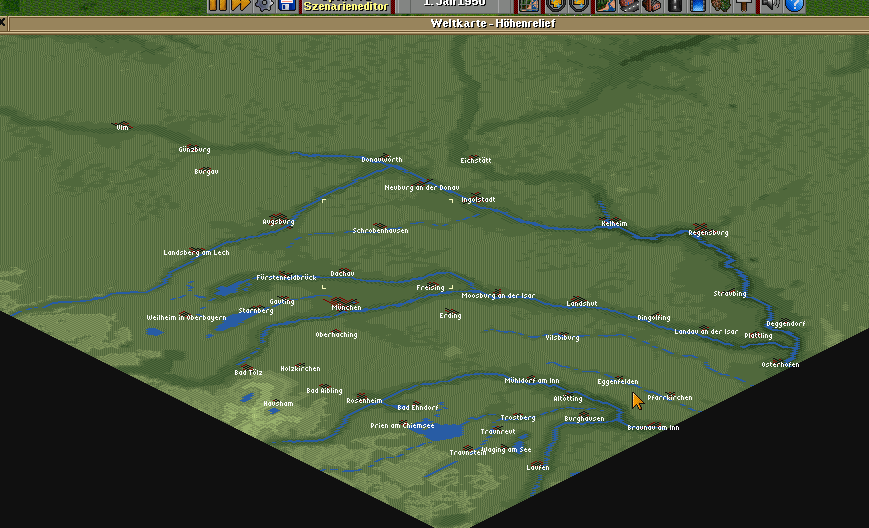The height and width of the screenshot is (528, 869).
Task: Open the landscape generation tool
Action: coord(606,5)
